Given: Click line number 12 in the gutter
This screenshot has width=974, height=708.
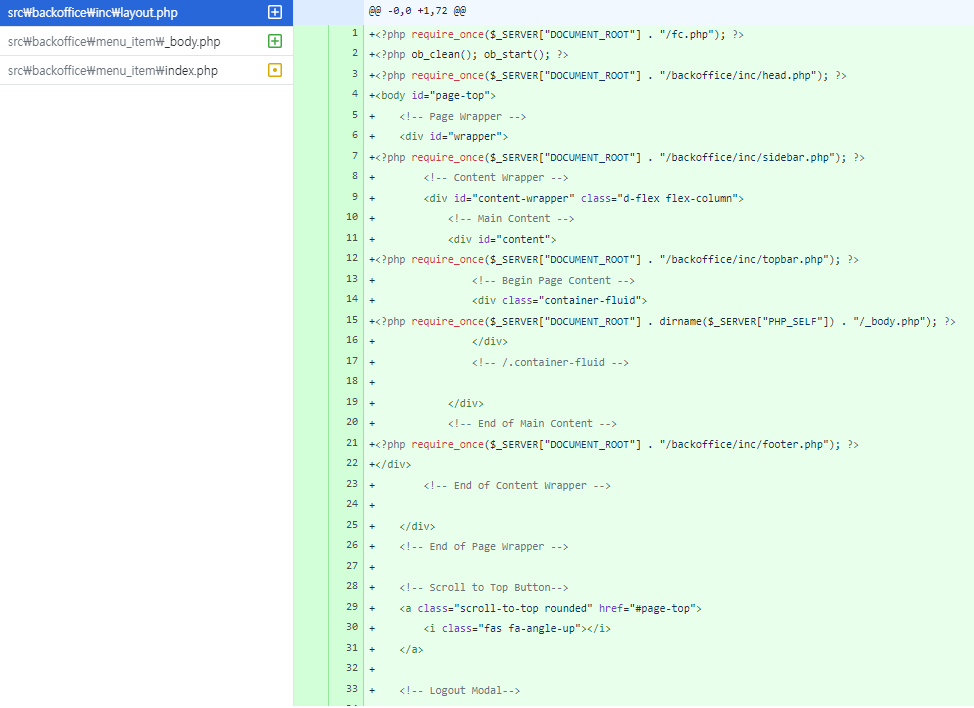Looking at the screenshot, I should coord(352,257).
